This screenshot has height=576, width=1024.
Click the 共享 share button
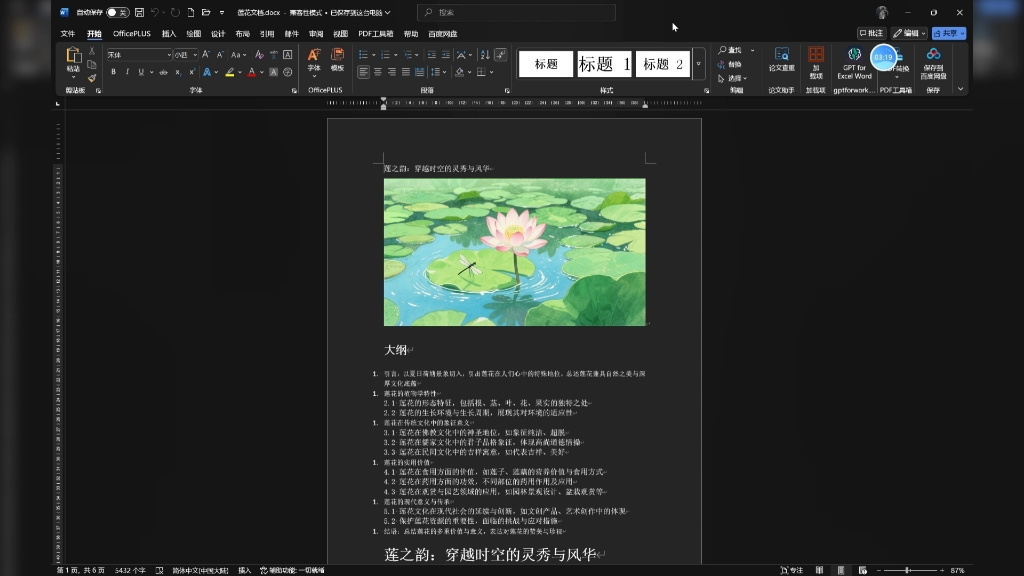click(949, 33)
